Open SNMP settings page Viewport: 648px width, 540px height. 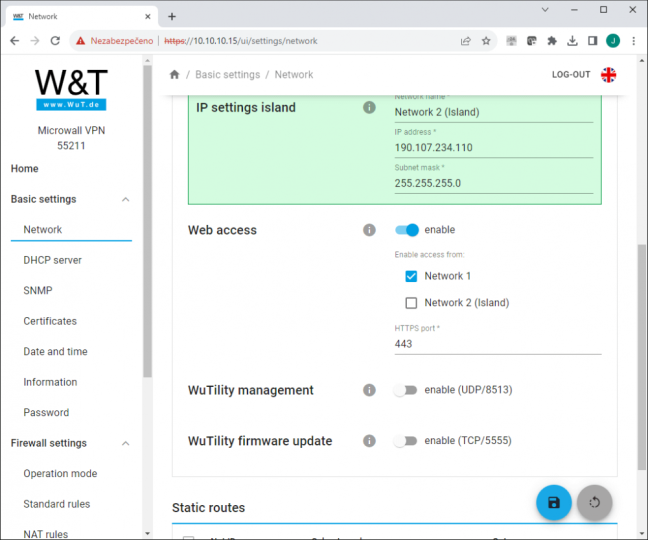coord(38,290)
